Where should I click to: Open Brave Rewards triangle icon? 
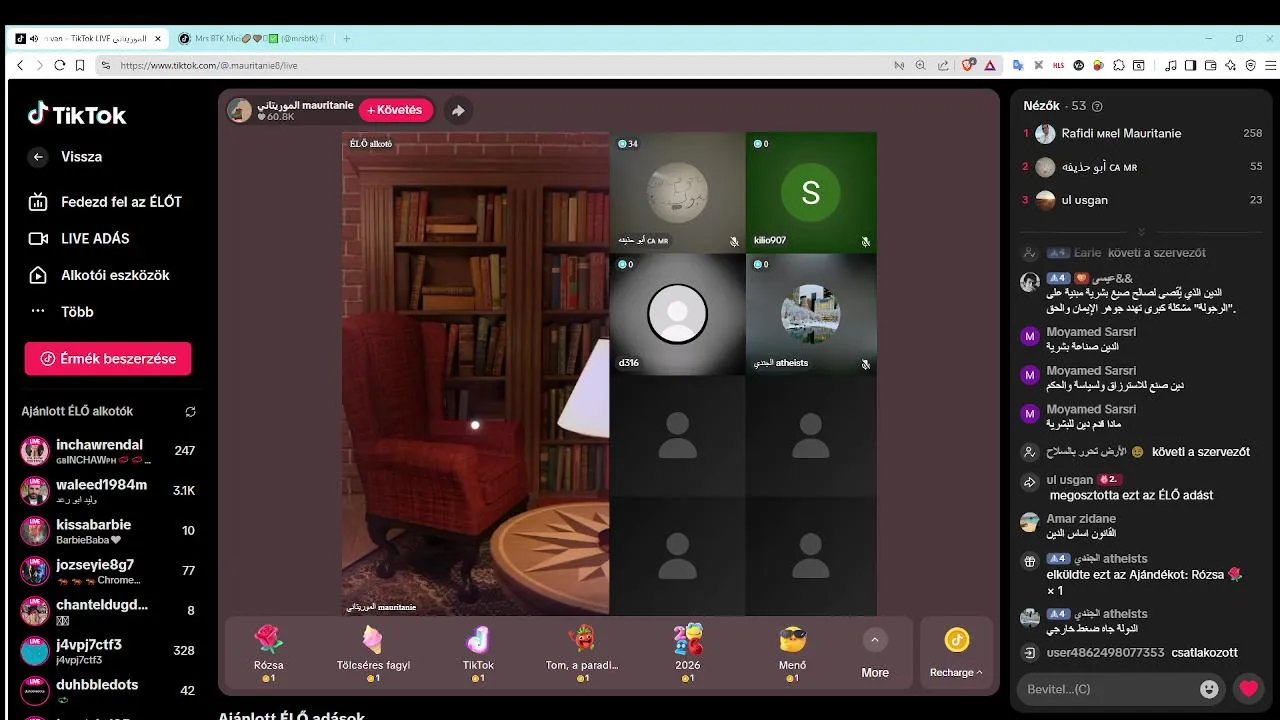(990, 65)
